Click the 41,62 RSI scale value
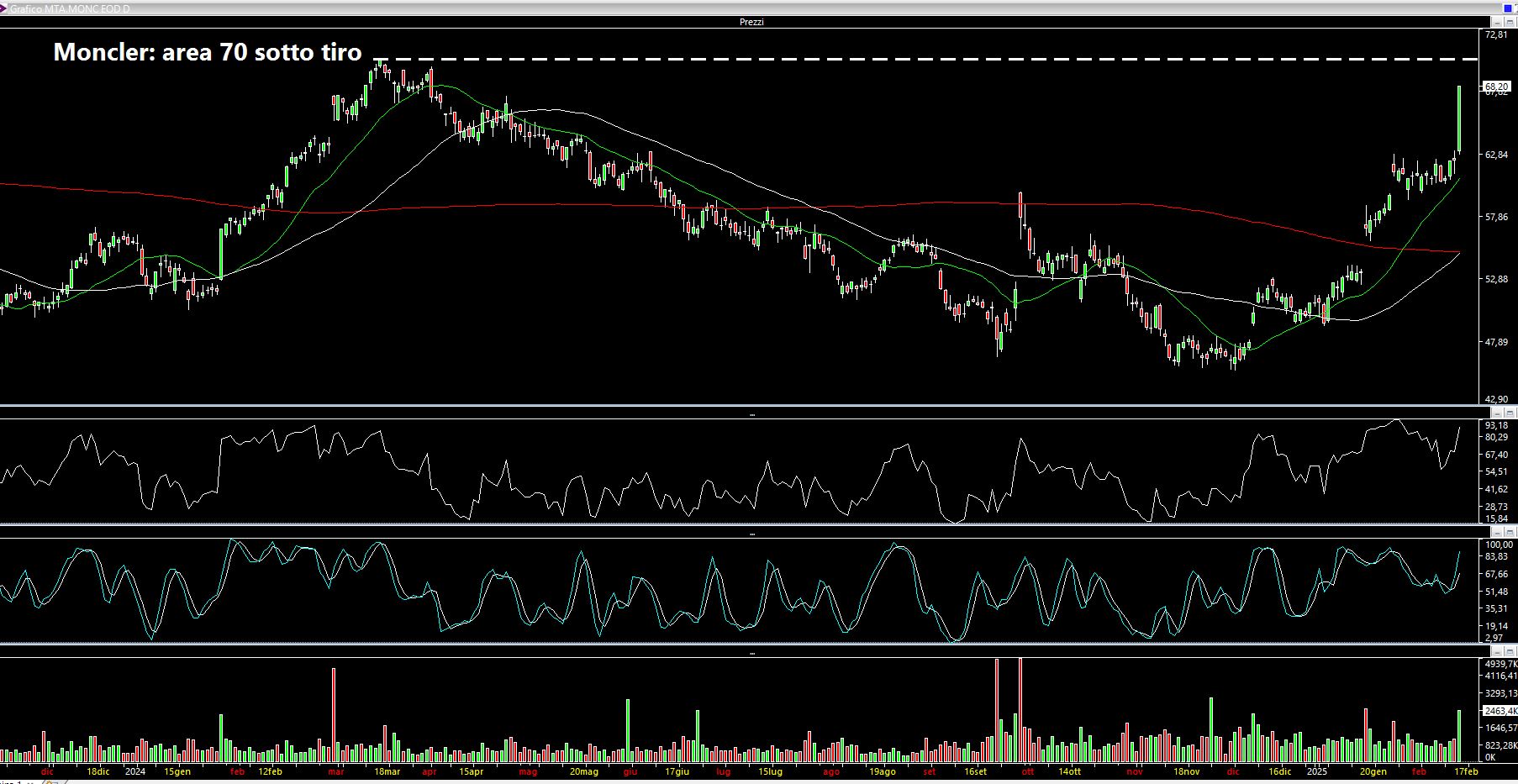Viewport: 1518px width, 784px height. [1496, 489]
